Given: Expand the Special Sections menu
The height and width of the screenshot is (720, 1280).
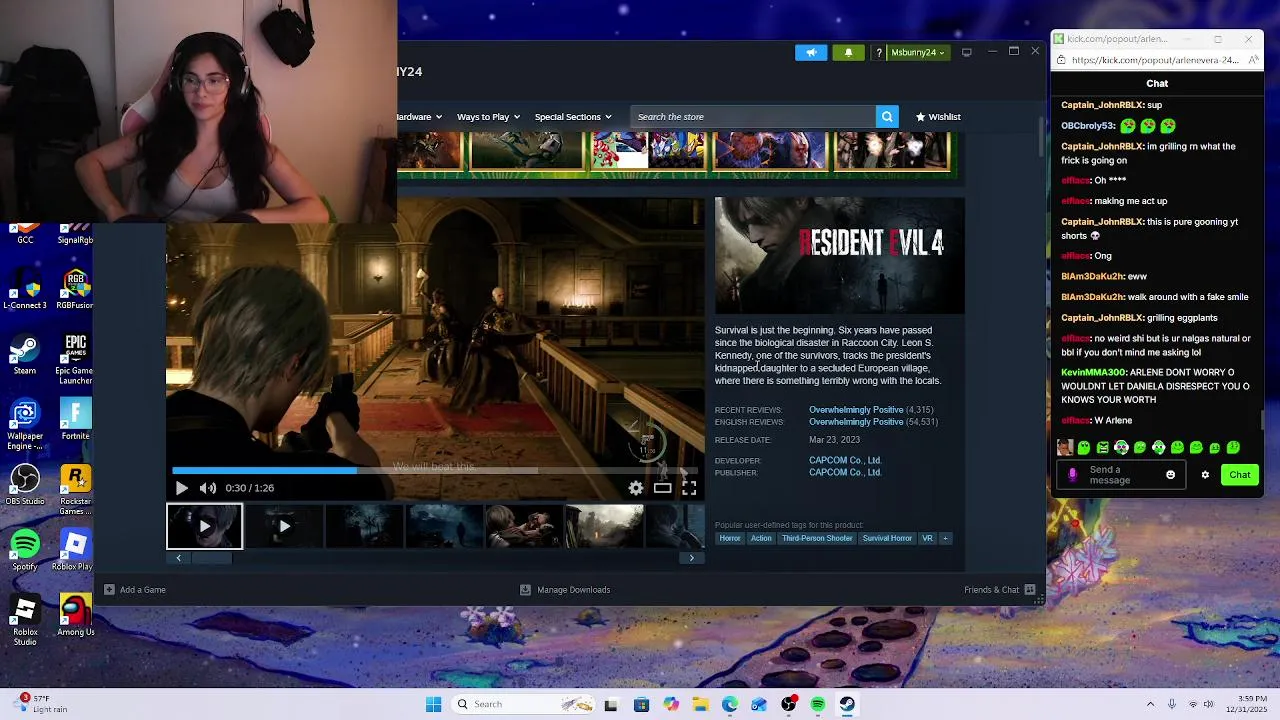Looking at the screenshot, I should pos(572,117).
